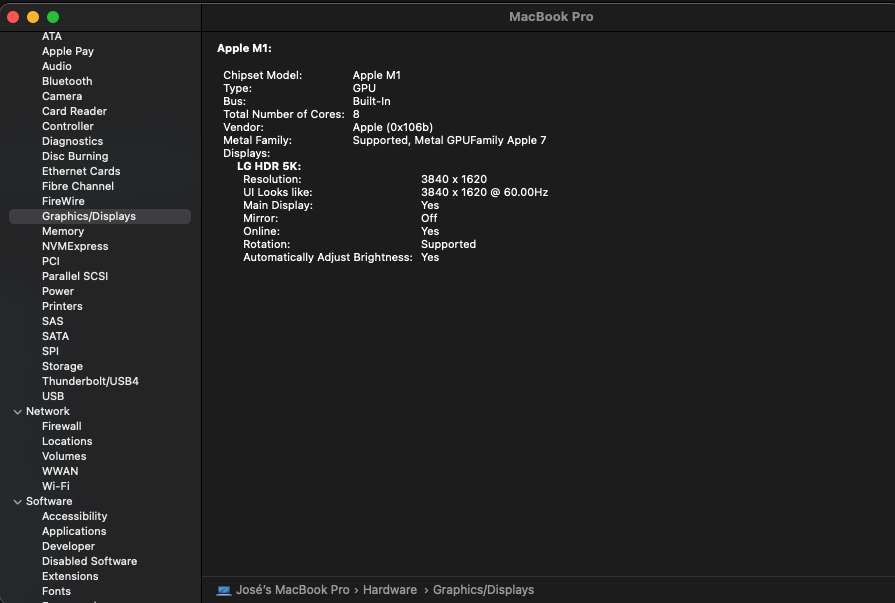
Task: Open Firewall network information
Action: pos(62,426)
